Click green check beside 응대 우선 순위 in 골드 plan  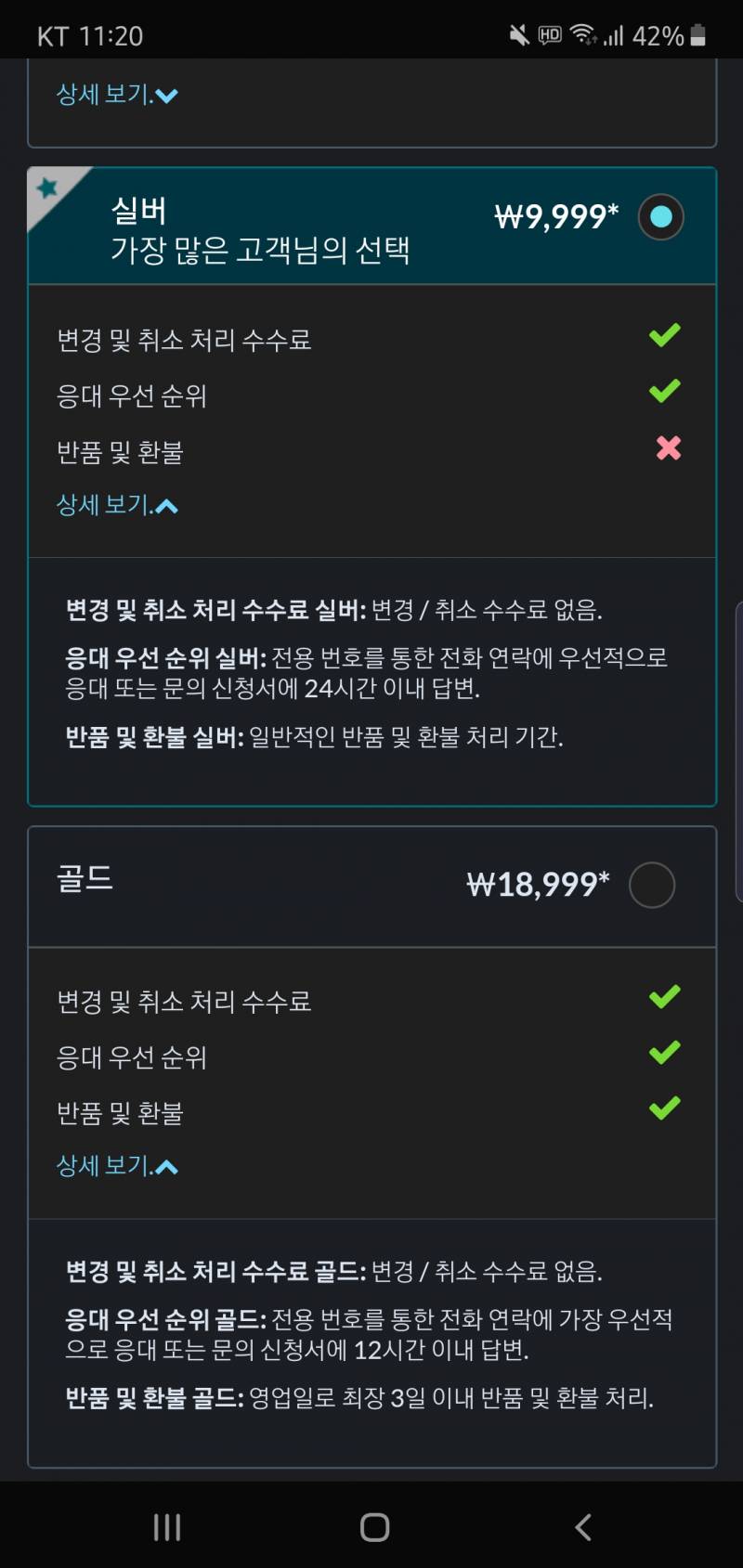pos(663,1052)
